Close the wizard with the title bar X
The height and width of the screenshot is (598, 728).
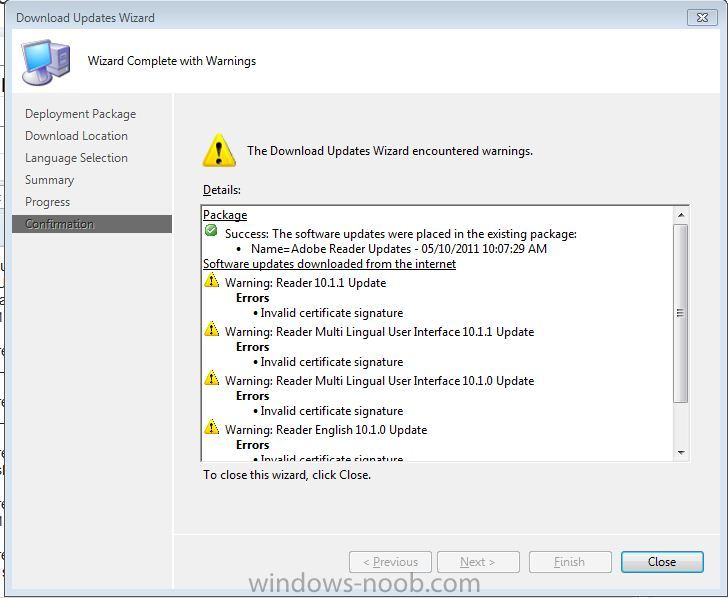click(702, 18)
